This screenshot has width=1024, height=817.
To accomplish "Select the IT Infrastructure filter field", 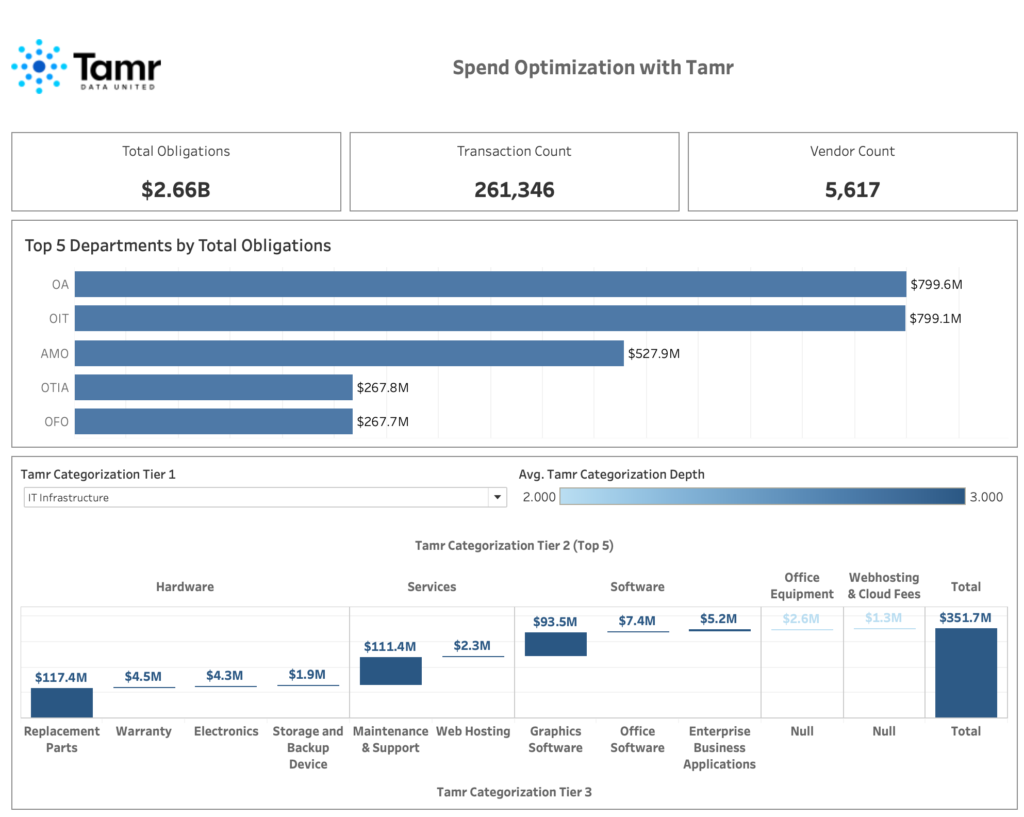I will pyautogui.click(x=265, y=498).
